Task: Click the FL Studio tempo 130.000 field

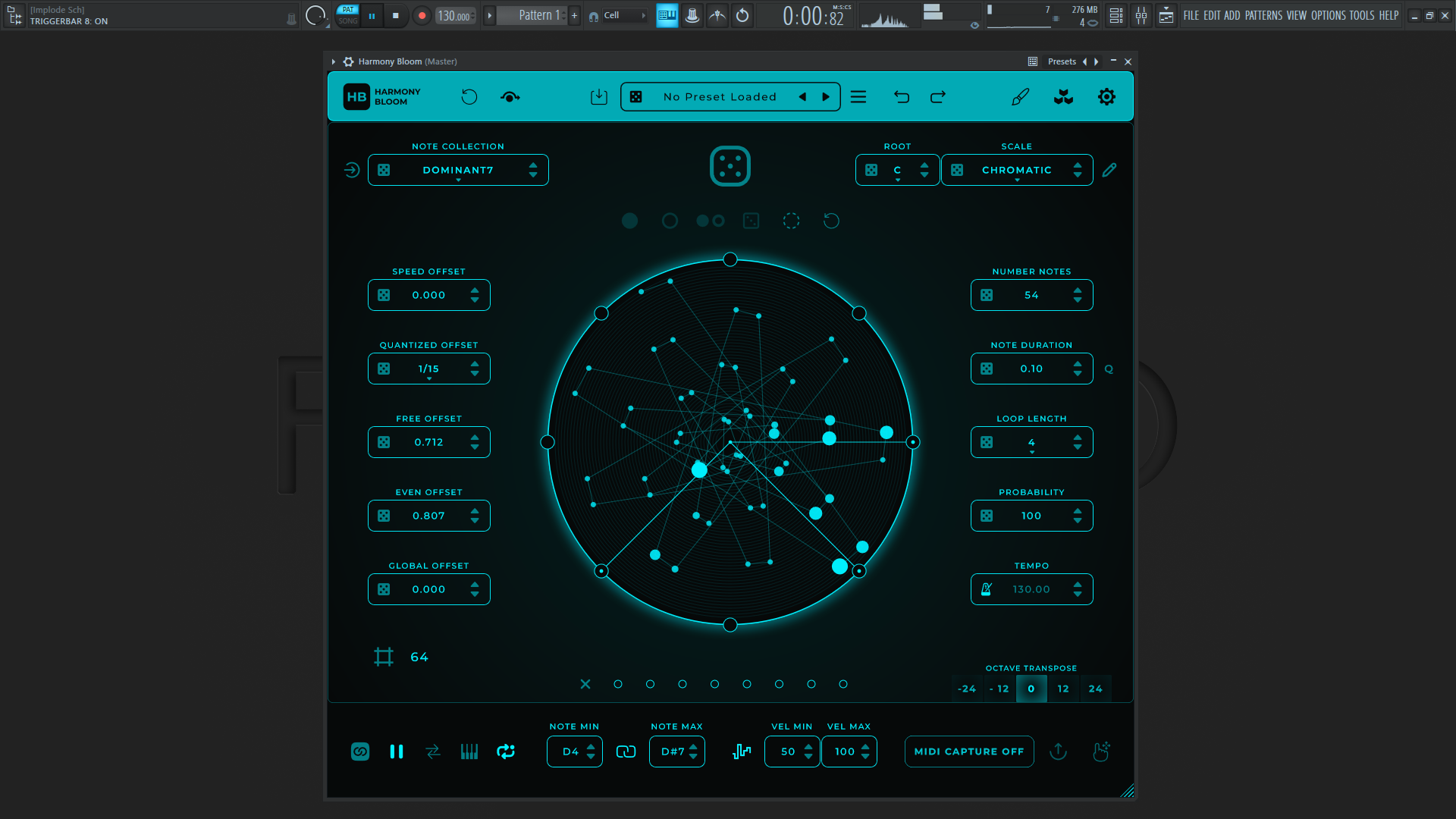Action: (455, 15)
